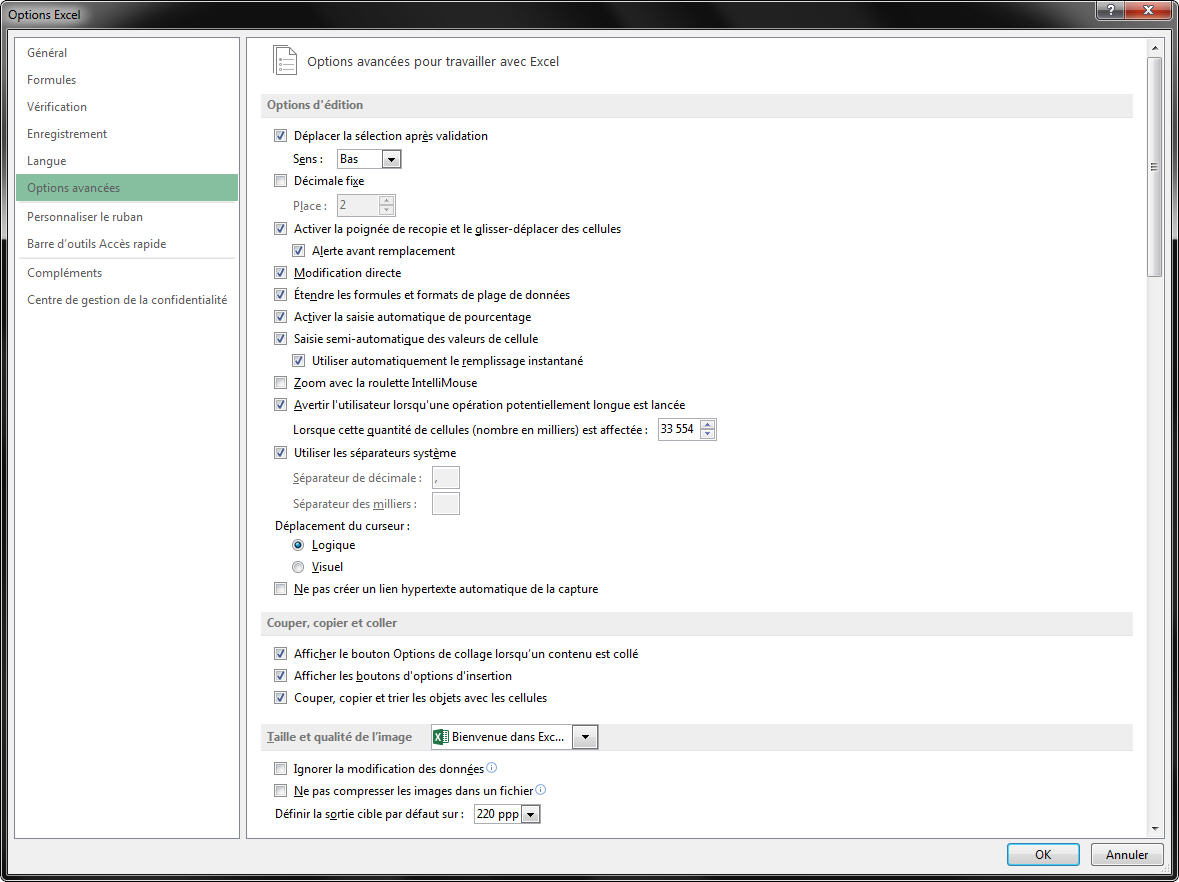This screenshot has width=1179, height=882.
Task: Toggle "Activer la saisie automatique de pourcentage"
Action: [280, 317]
